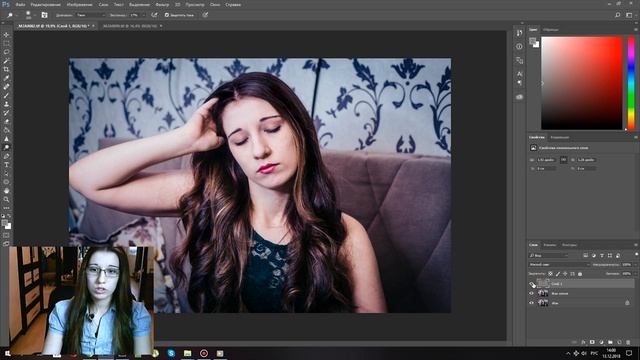The image size is (640, 360).
Task: Open the Opacity dropdown arrow
Action: (635, 264)
